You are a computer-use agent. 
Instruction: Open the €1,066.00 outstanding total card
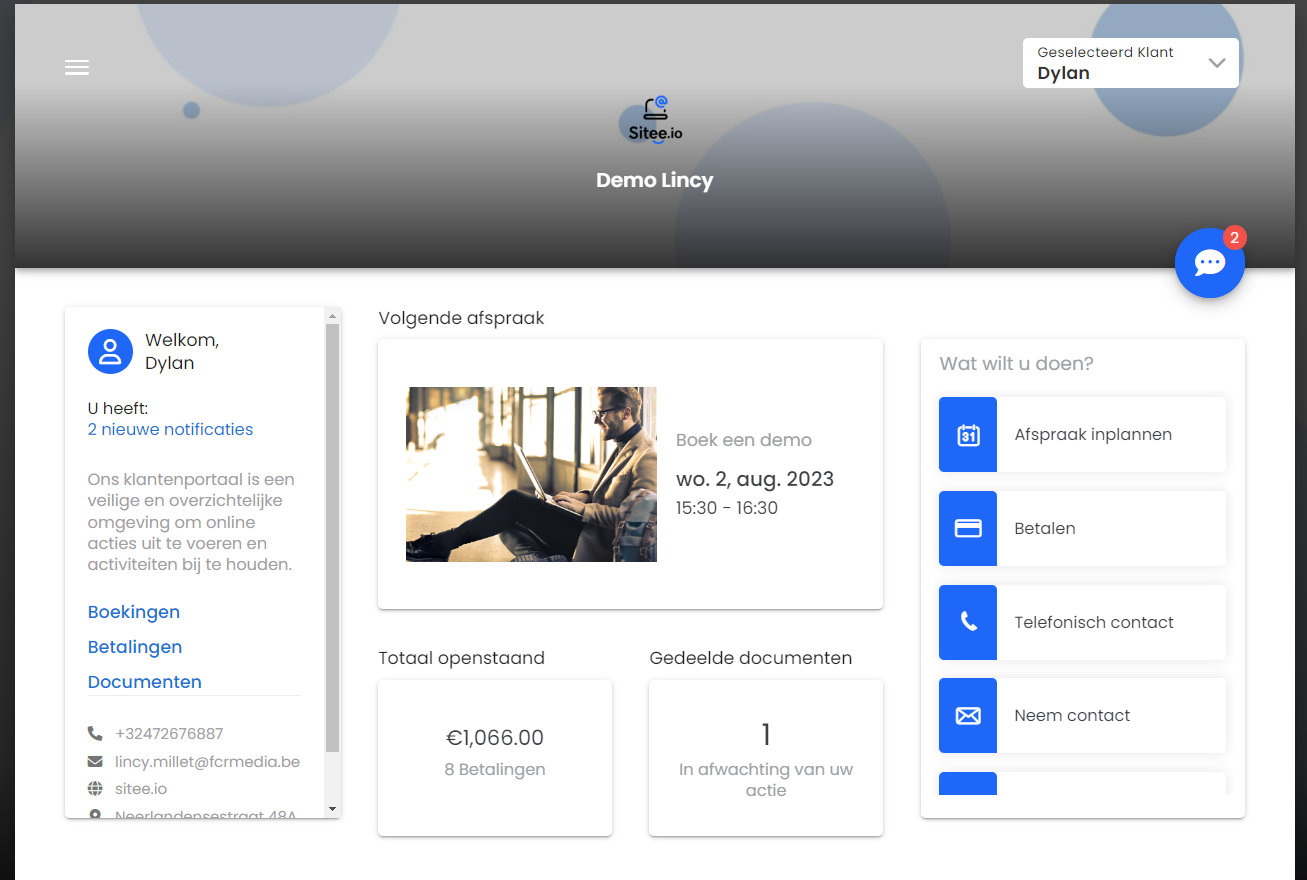click(x=495, y=758)
